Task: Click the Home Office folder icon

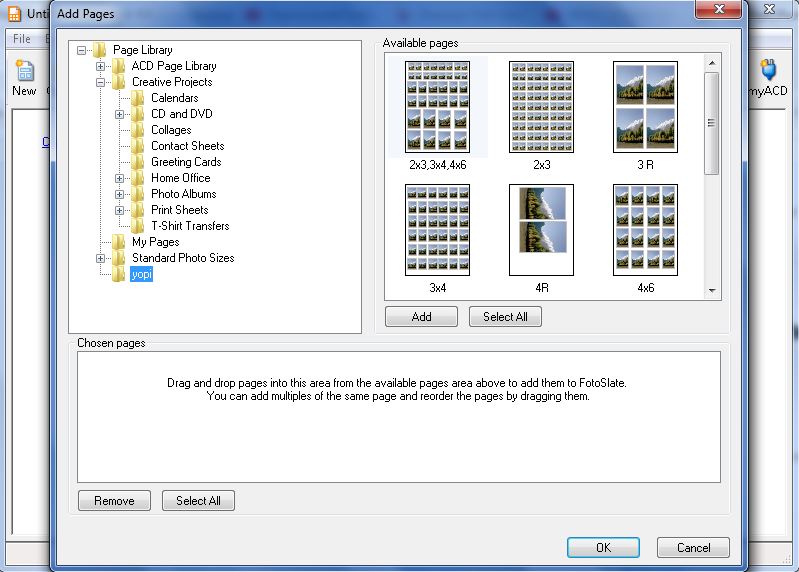Action: coord(137,178)
